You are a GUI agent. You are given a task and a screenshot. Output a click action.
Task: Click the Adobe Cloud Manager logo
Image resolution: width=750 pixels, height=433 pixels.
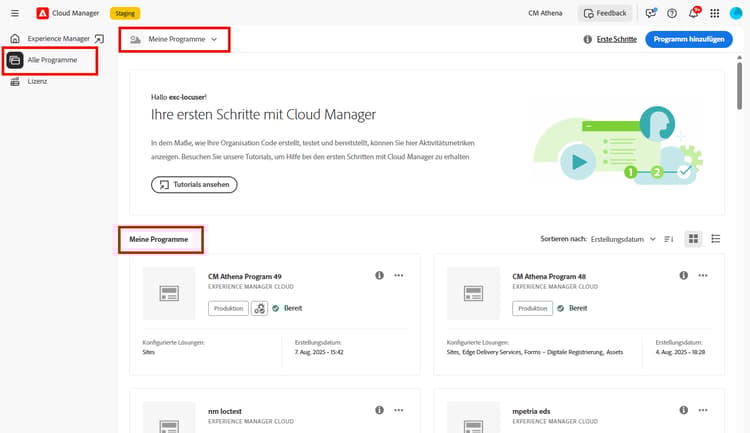pos(43,13)
